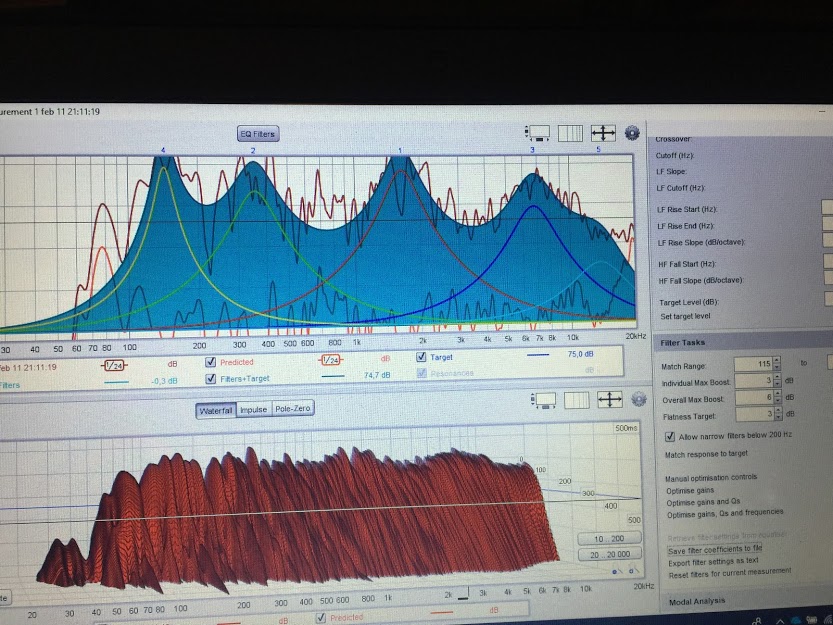Open waterfall graph settings gear
This screenshot has height=625, width=833.
pos(639,399)
